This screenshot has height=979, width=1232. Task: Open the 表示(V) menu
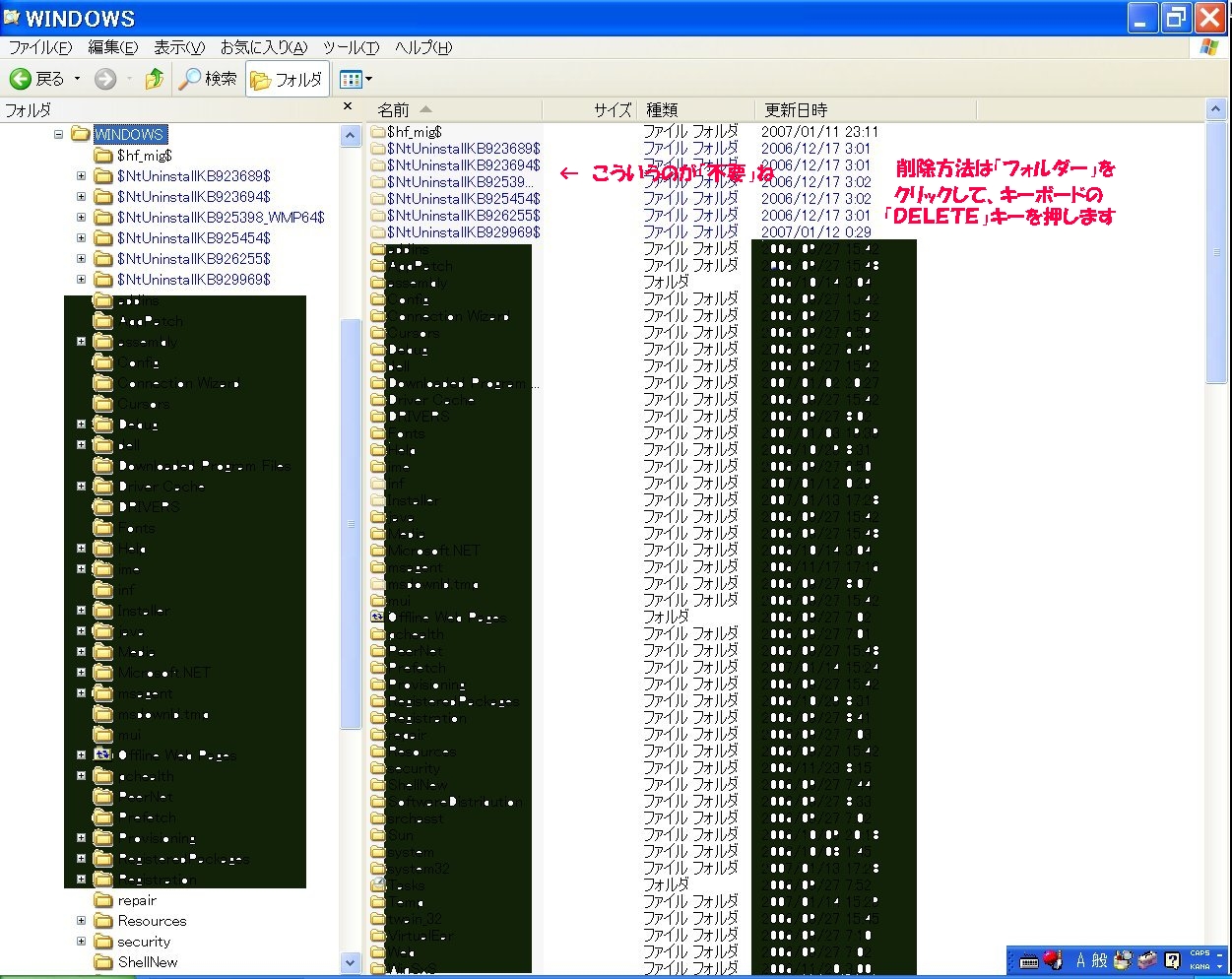(179, 47)
